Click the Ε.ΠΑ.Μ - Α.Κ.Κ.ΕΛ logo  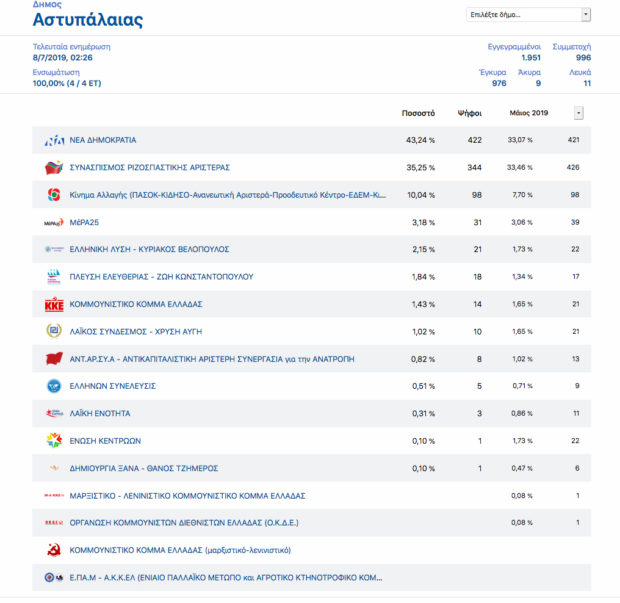(54, 578)
